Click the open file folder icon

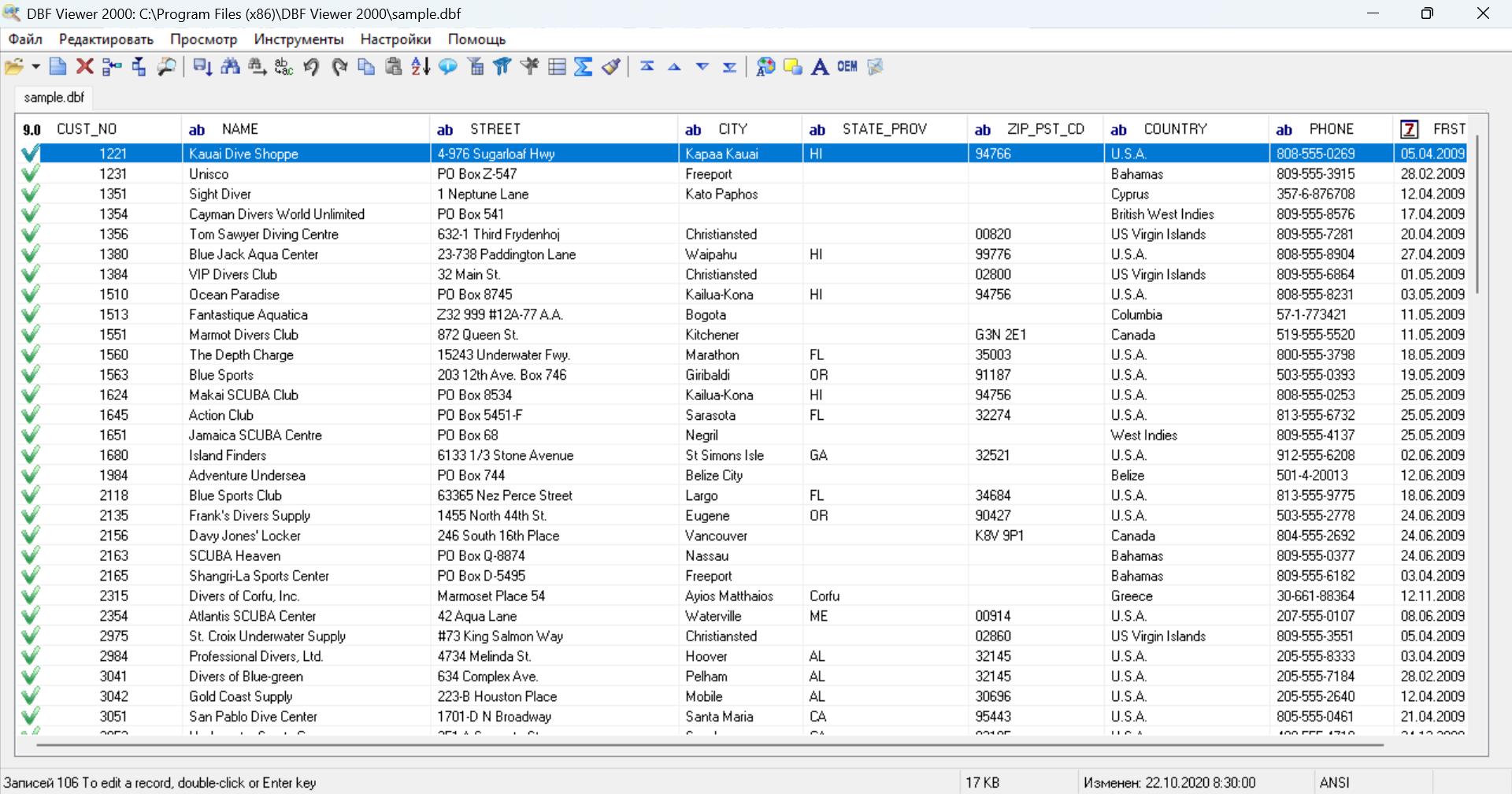(13, 67)
